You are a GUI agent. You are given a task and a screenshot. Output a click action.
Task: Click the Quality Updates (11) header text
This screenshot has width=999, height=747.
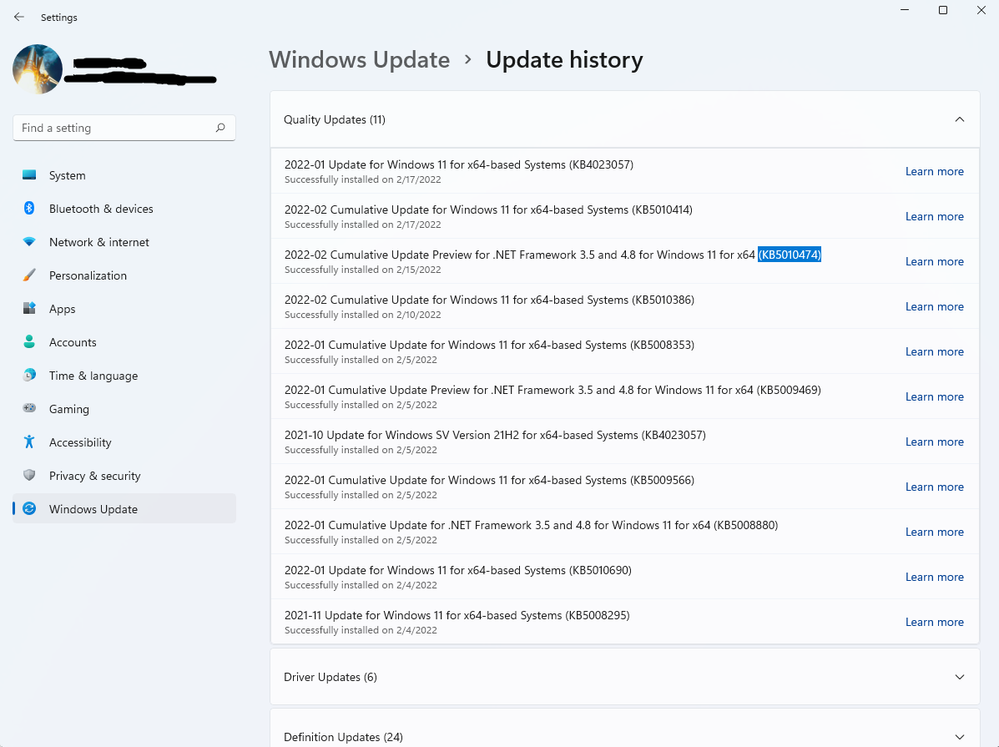click(x=334, y=120)
